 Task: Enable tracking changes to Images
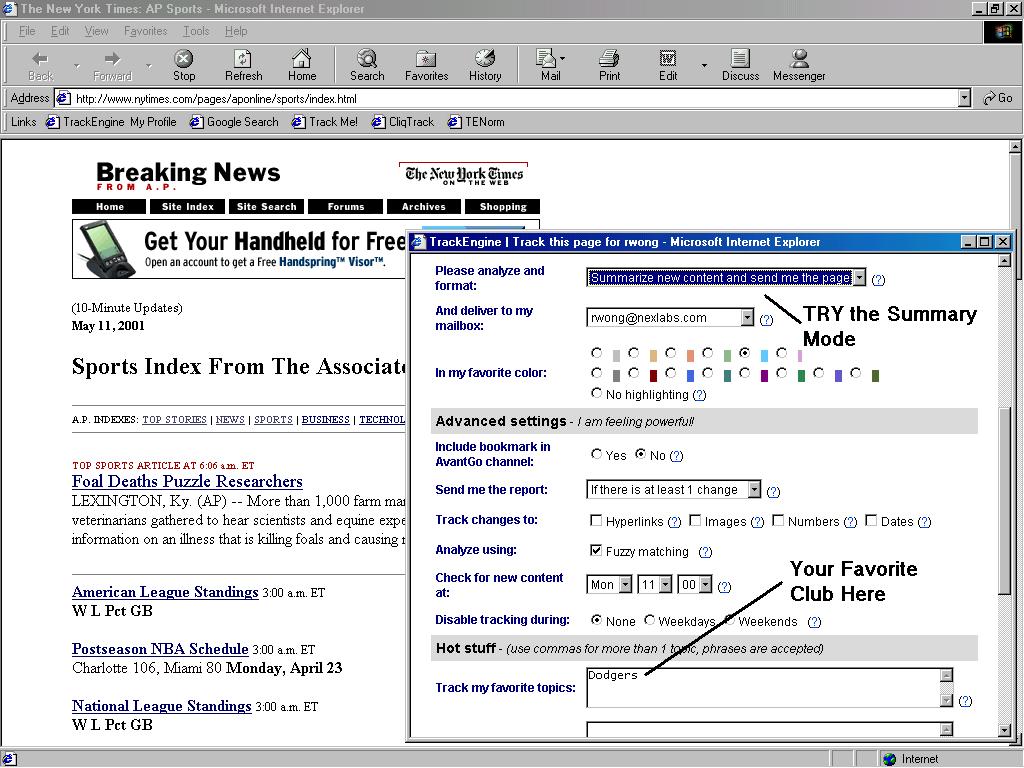[696, 520]
